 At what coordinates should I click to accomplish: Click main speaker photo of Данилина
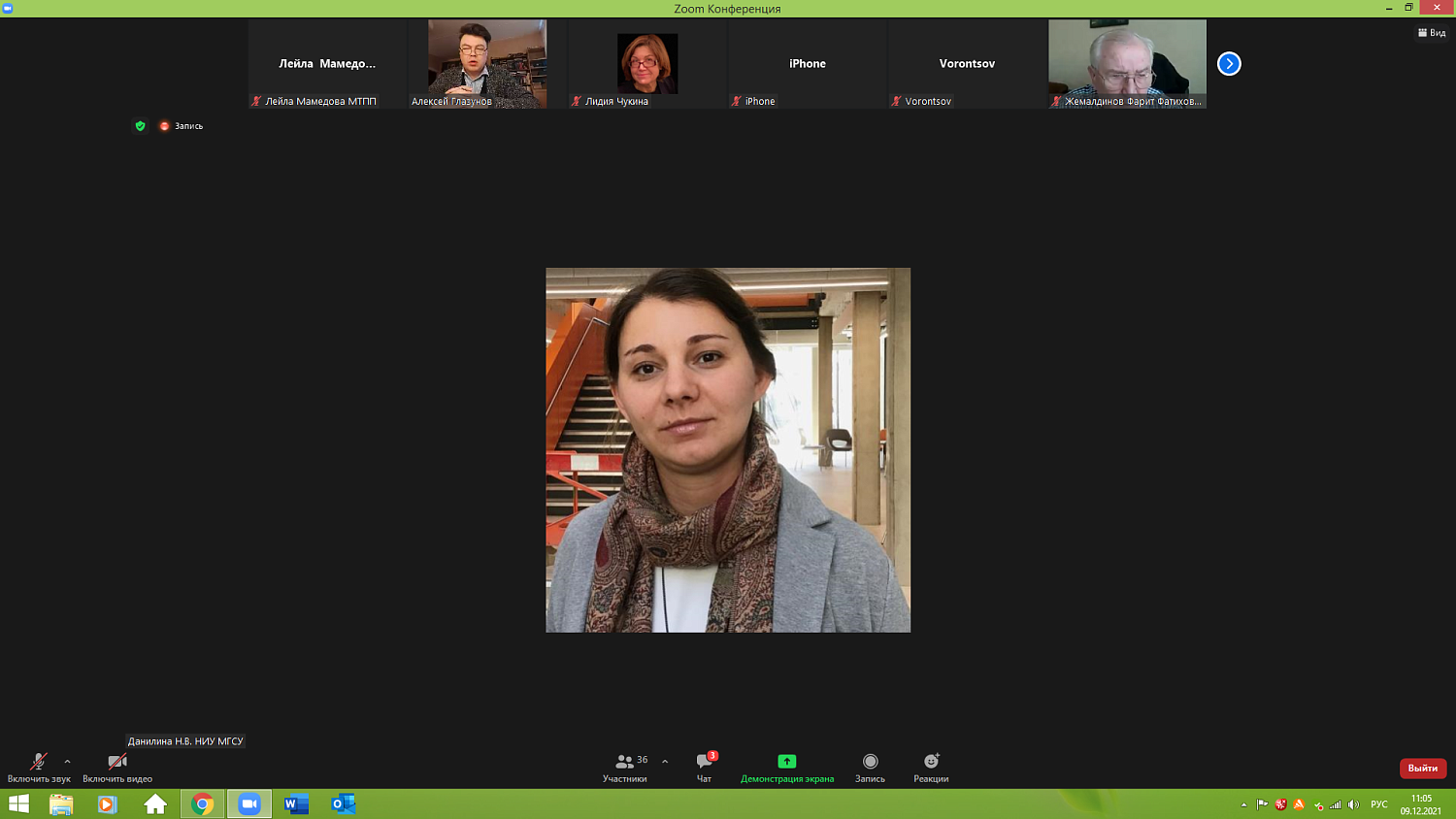click(728, 450)
